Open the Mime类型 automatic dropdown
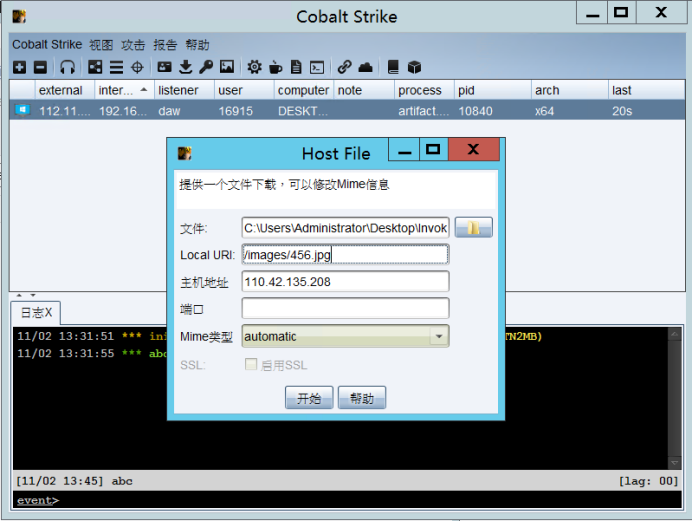Image resolution: width=692 pixels, height=521 pixels. tap(438, 336)
